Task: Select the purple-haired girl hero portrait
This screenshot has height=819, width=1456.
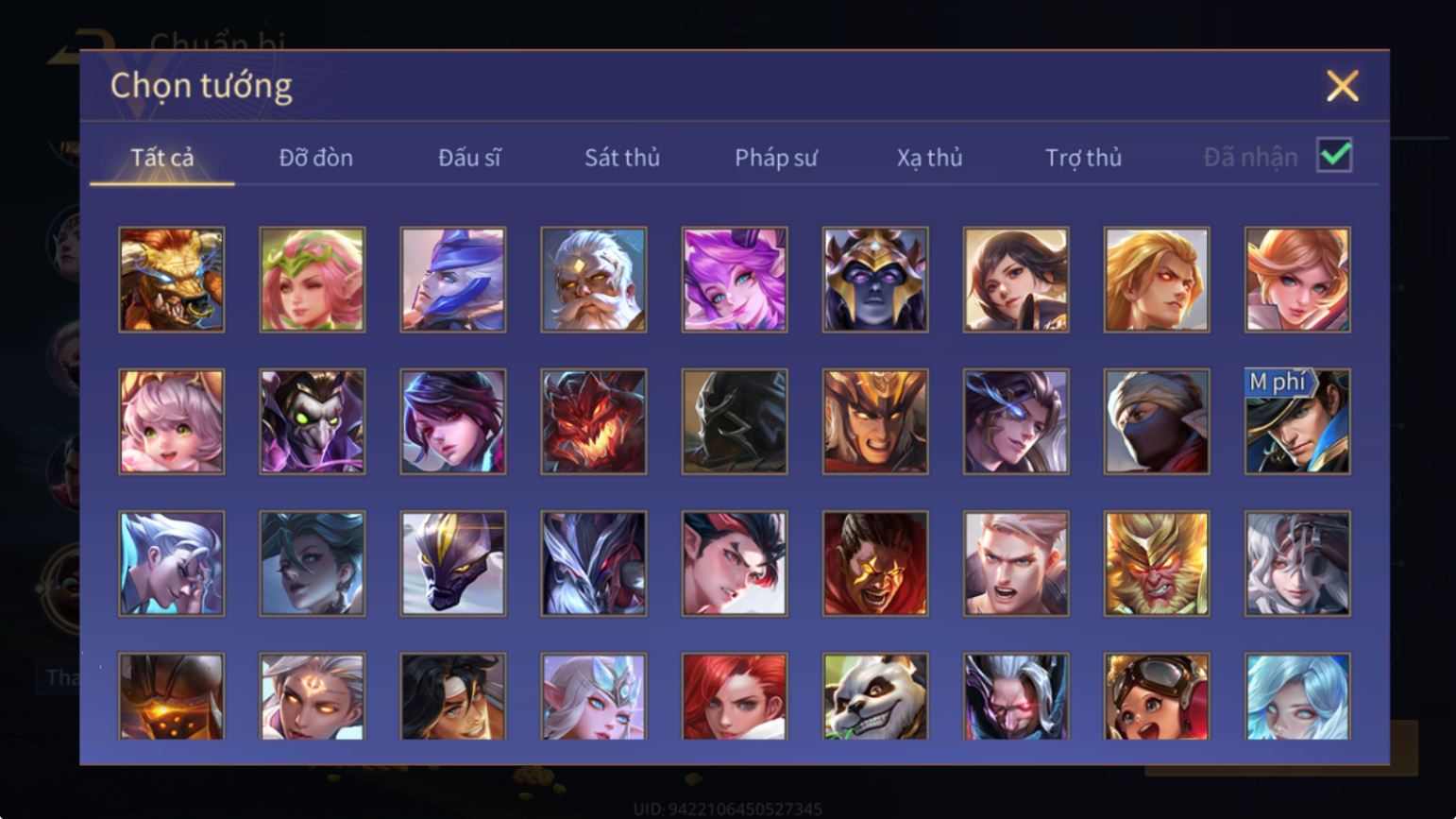Action: point(735,280)
